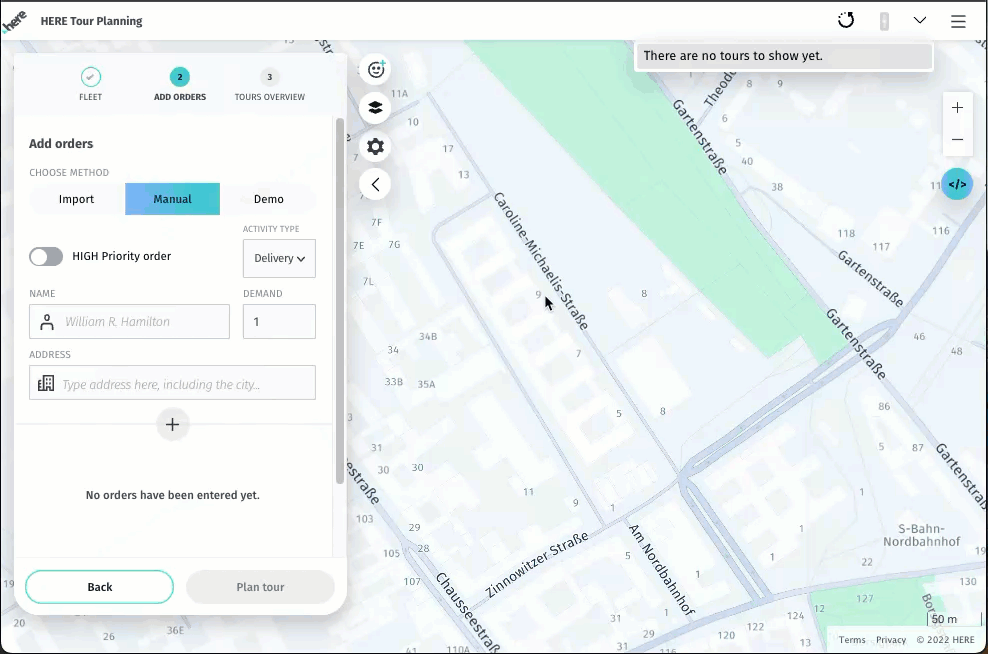Select the Add Orders step
Viewport: 988px width, 654px height.
(180, 84)
